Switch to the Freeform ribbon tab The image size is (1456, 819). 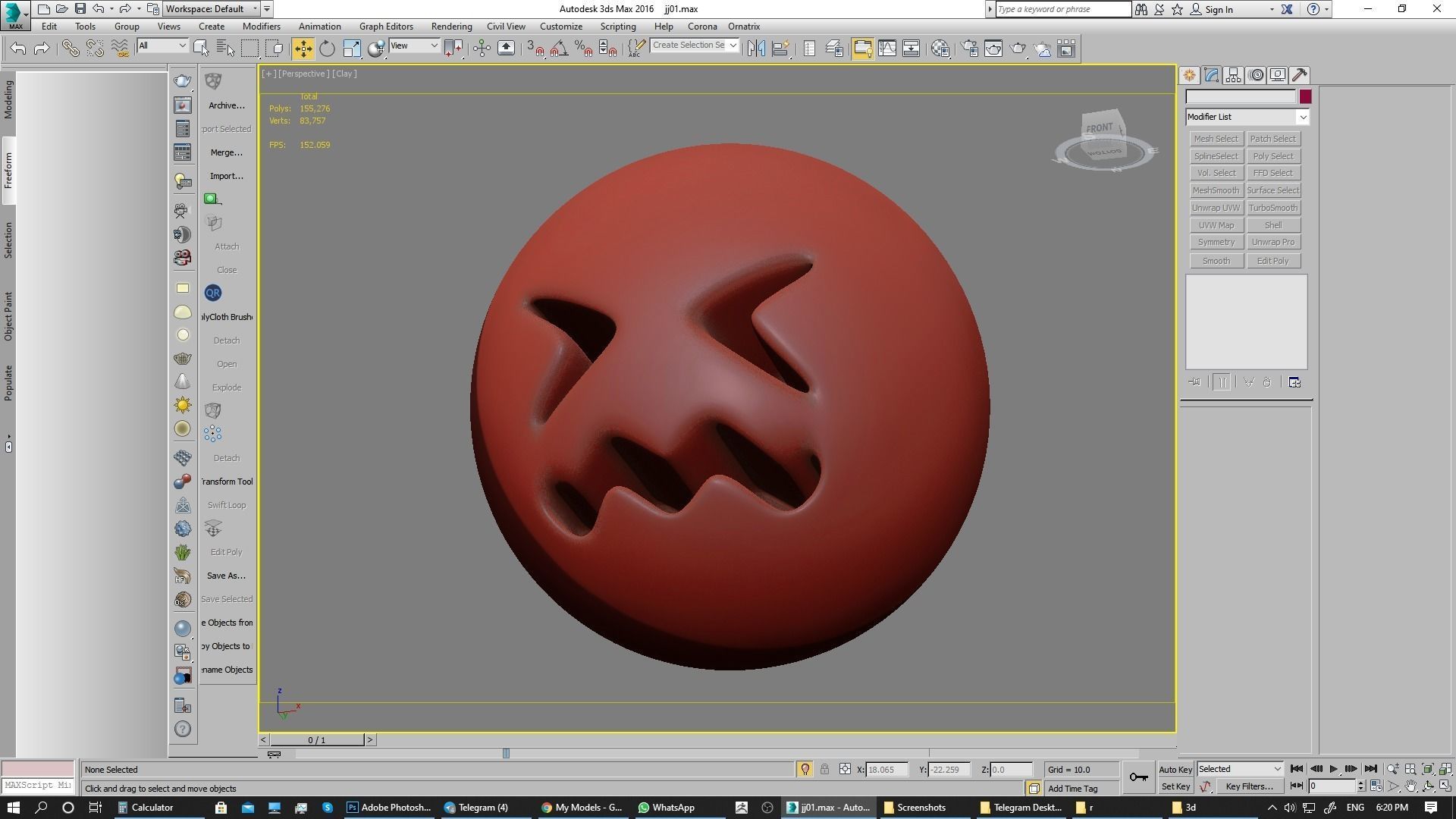pos(8,171)
